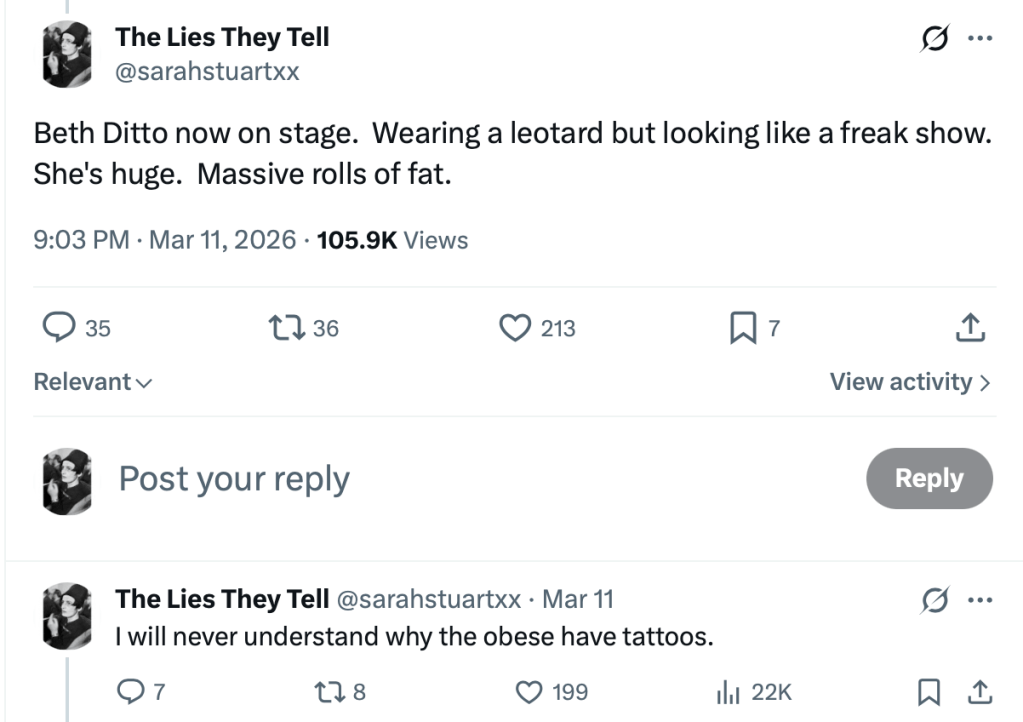Image resolution: width=1023 pixels, height=722 pixels.
Task: Bookmark the tattoos reply tweet
Action: click(929, 691)
